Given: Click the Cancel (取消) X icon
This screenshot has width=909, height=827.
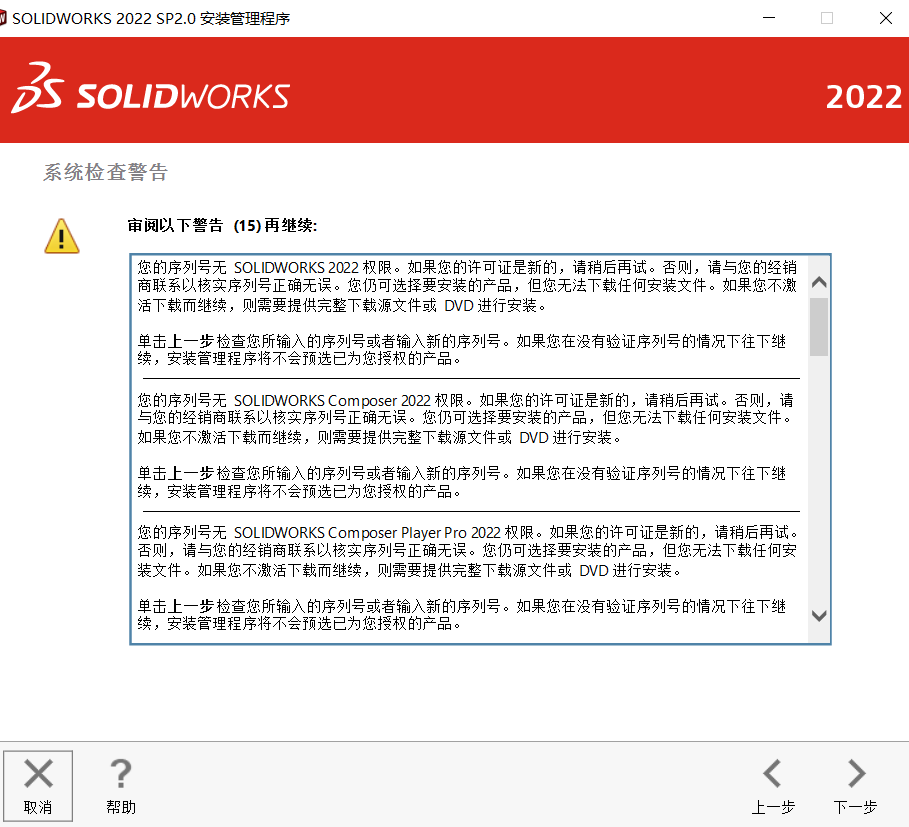Looking at the screenshot, I should (x=38, y=774).
